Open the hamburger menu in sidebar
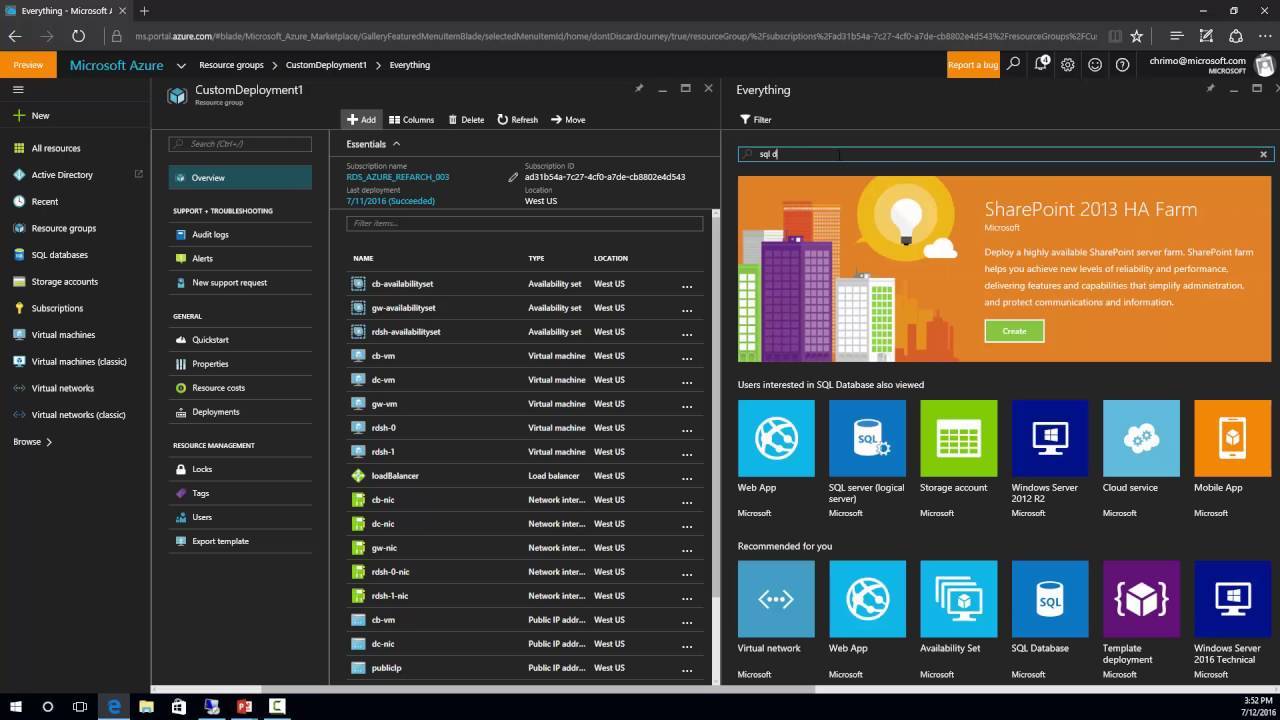This screenshot has height=720, width=1280. [x=18, y=90]
